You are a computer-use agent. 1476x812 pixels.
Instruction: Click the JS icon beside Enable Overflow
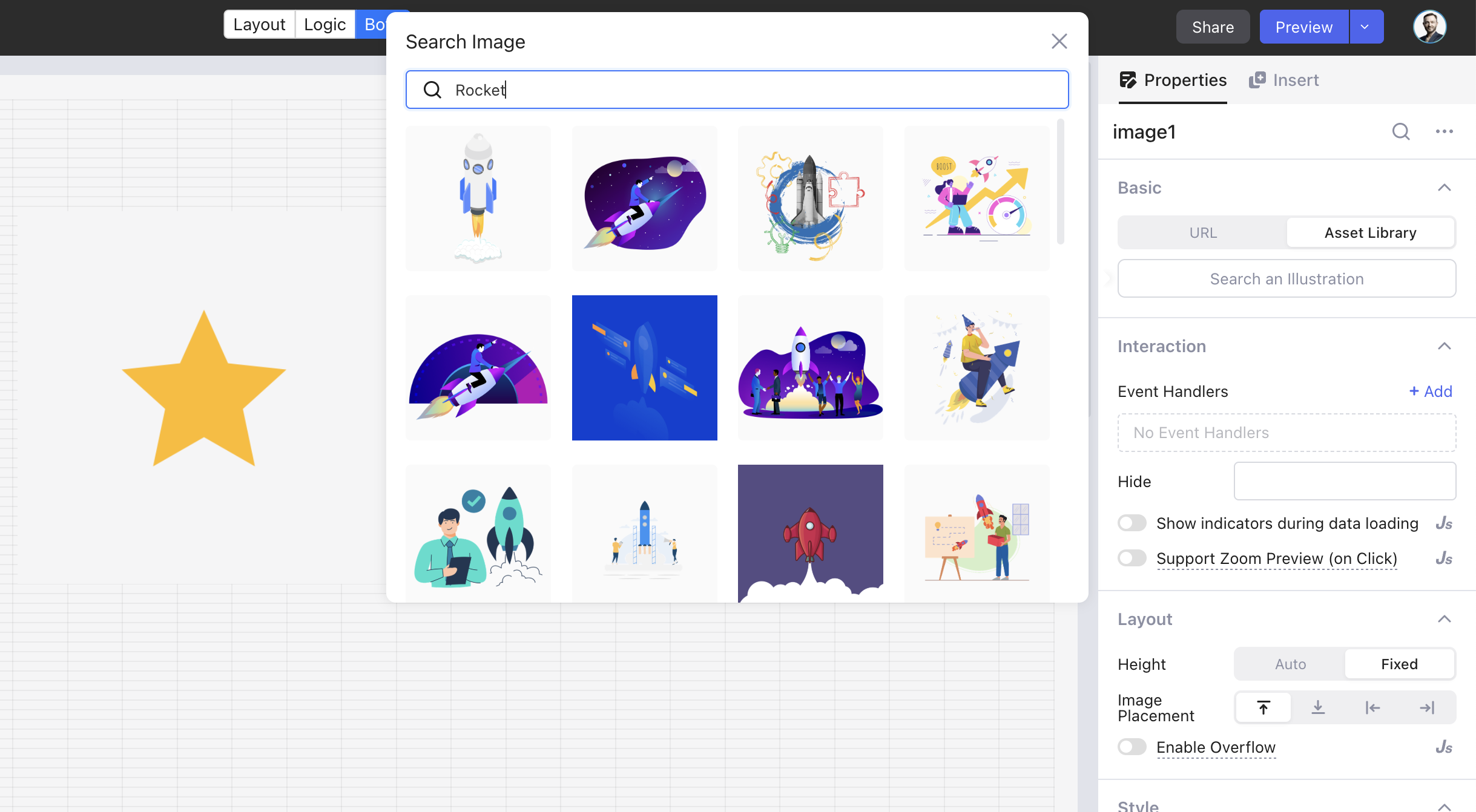click(1444, 747)
